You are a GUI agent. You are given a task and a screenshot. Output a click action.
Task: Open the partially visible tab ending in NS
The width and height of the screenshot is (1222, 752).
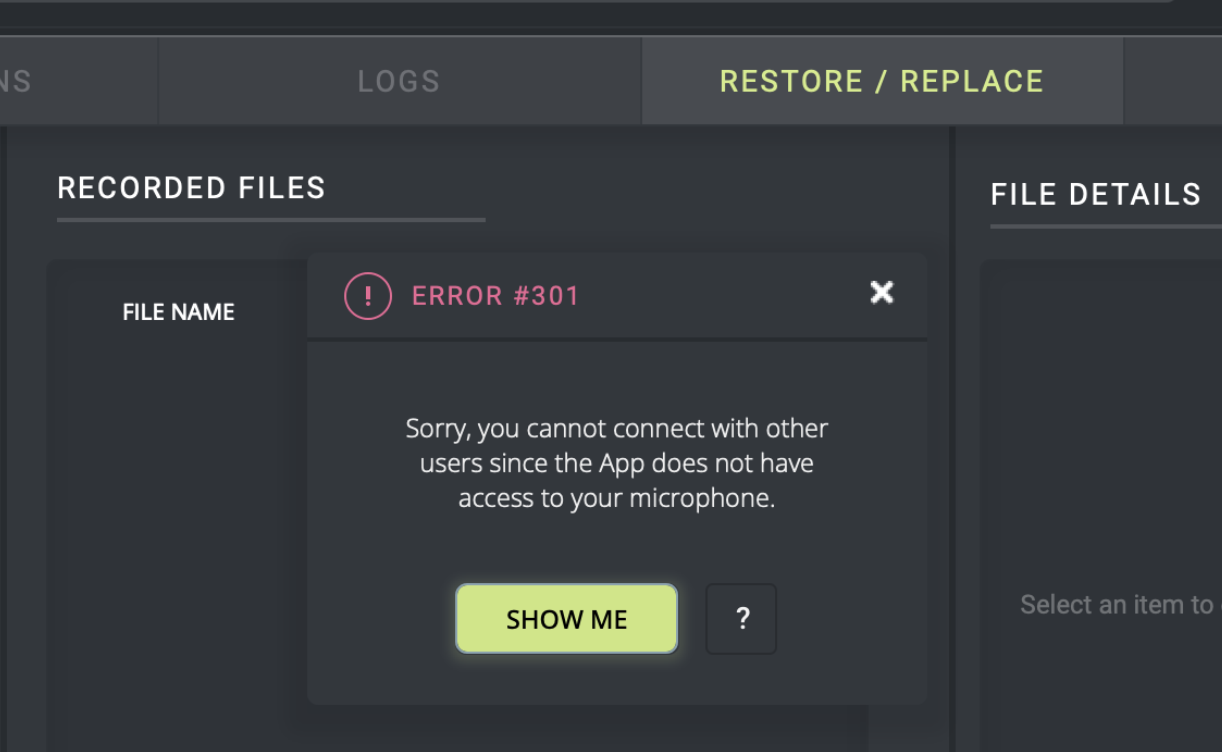tap(20, 81)
